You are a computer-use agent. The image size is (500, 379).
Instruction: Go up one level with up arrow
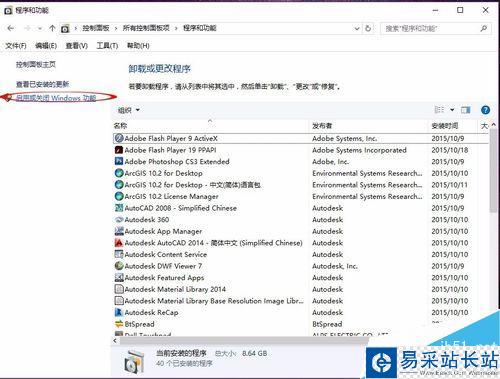tap(52, 28)
